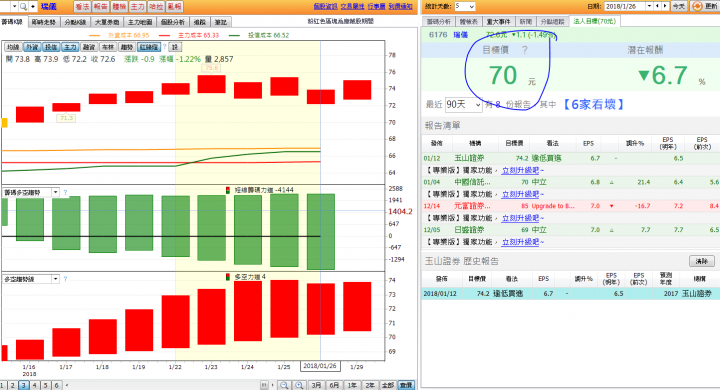Click the 哈拉 button in top toolbar
The height and width of the screenshot is (390, 720).
[x=156, y=6]
